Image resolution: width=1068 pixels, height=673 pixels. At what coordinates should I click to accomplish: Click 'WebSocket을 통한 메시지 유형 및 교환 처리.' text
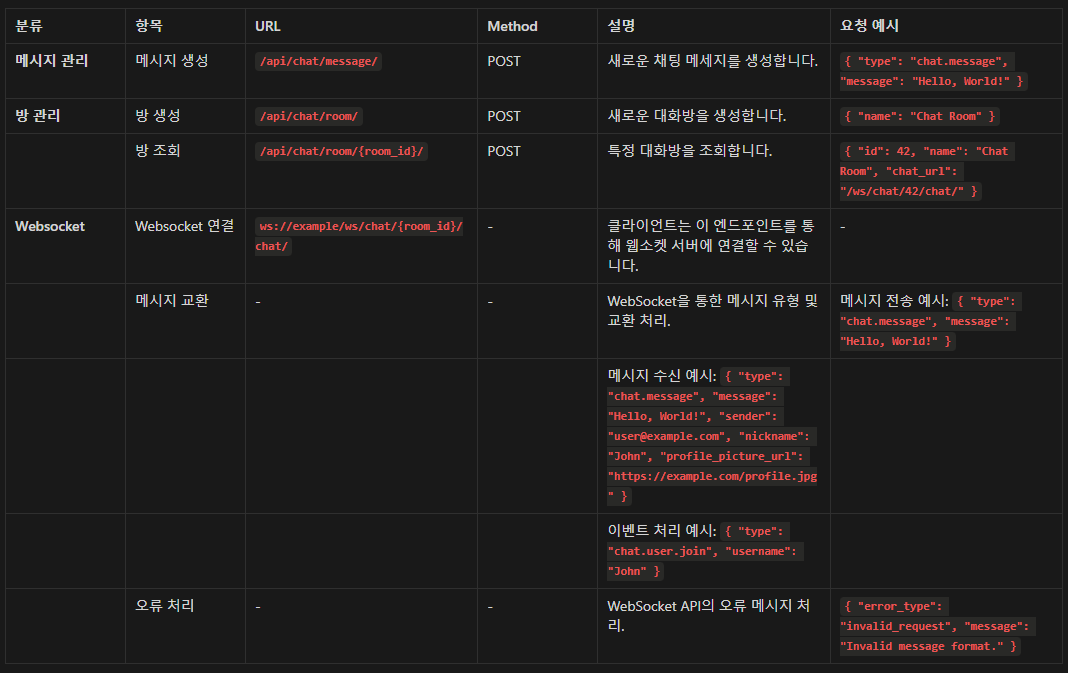click(712, 311)
